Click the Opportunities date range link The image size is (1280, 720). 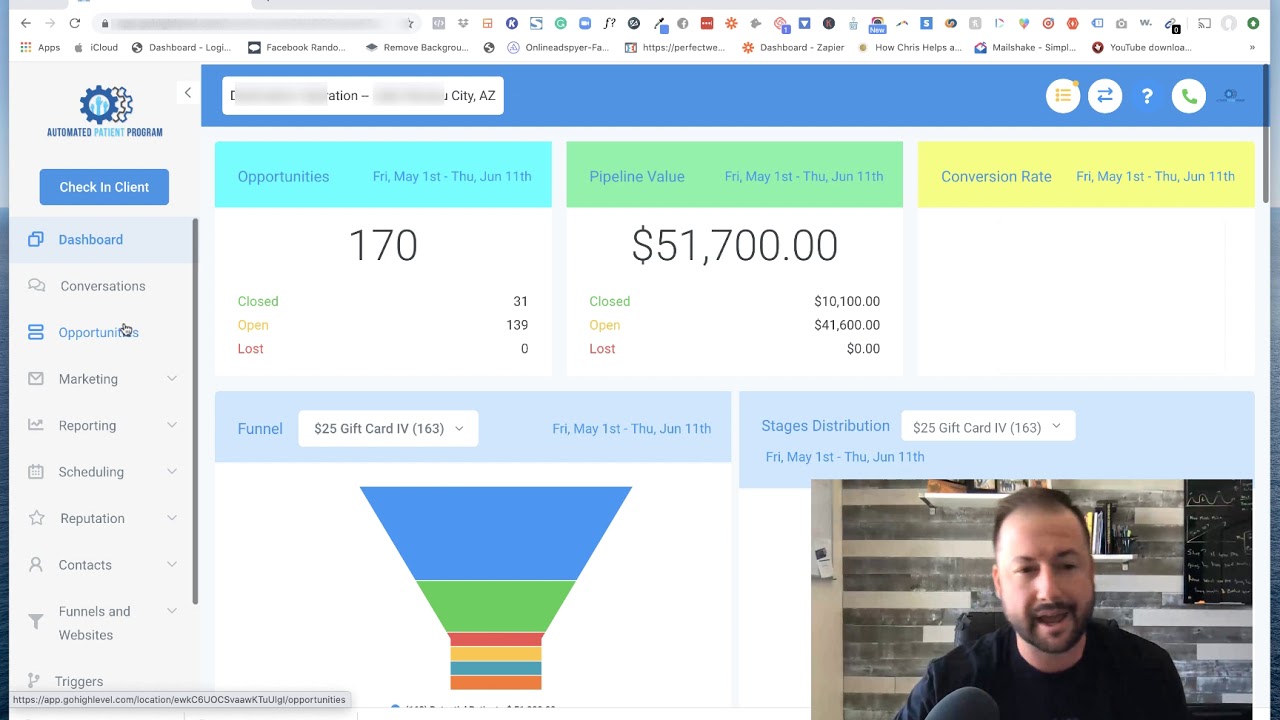point(451,176)
